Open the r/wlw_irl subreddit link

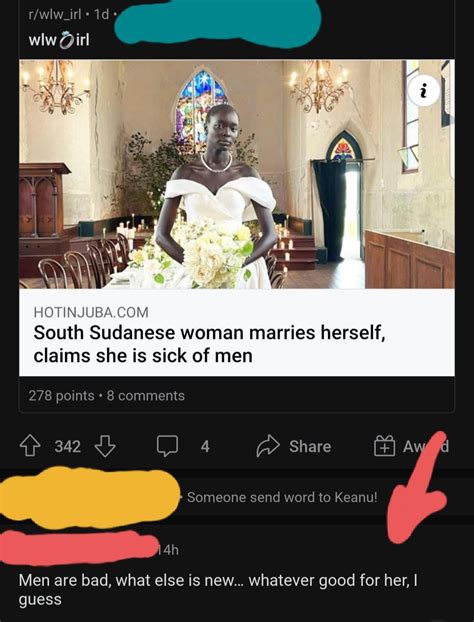coord(55,15)
